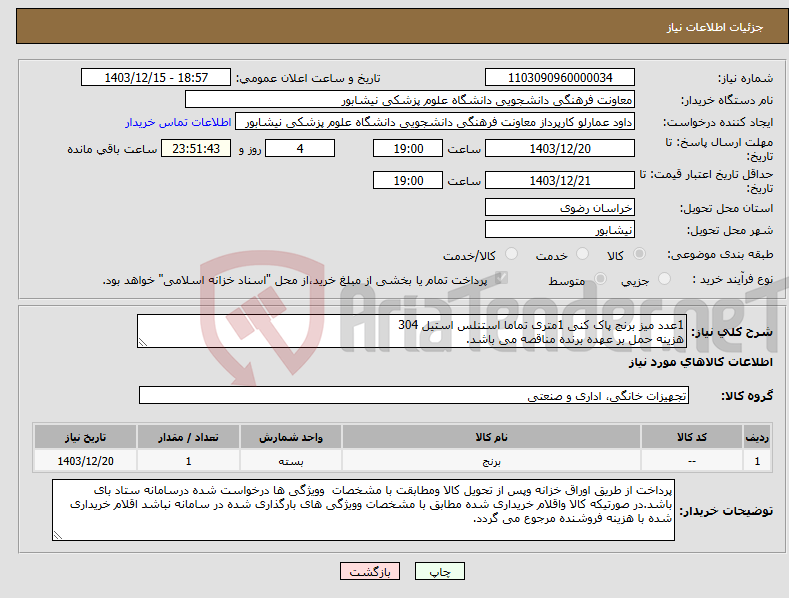This screenshot has height=598, width=789.
Task: Toggle the Islamic treasury payment checkbox
Action: point(501,278)
